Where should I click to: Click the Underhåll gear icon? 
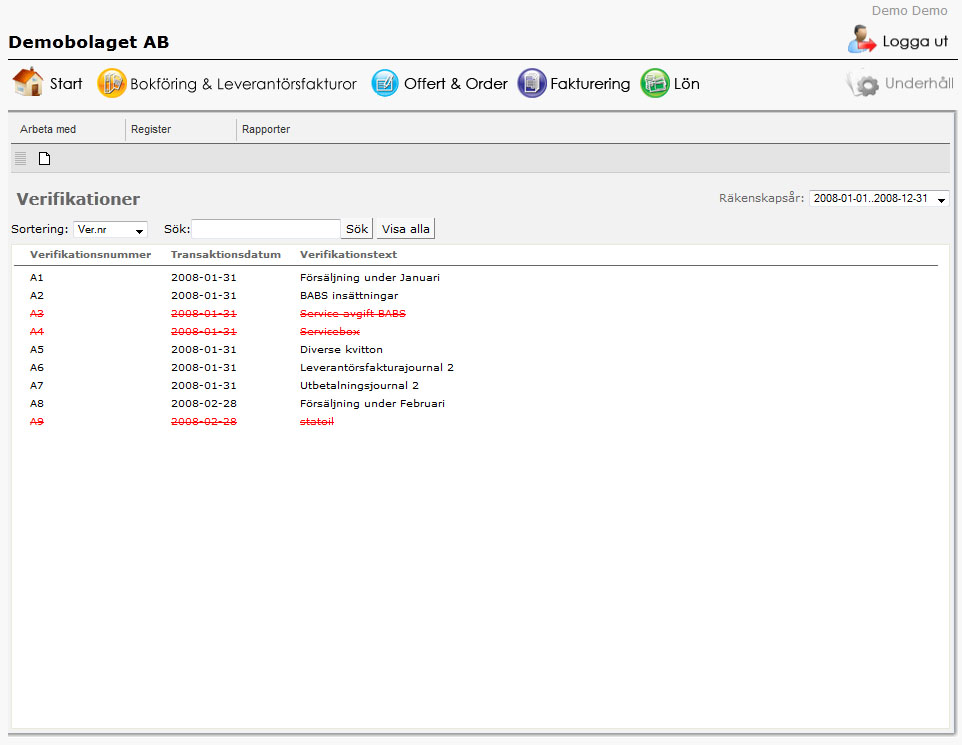coord(863,83)
